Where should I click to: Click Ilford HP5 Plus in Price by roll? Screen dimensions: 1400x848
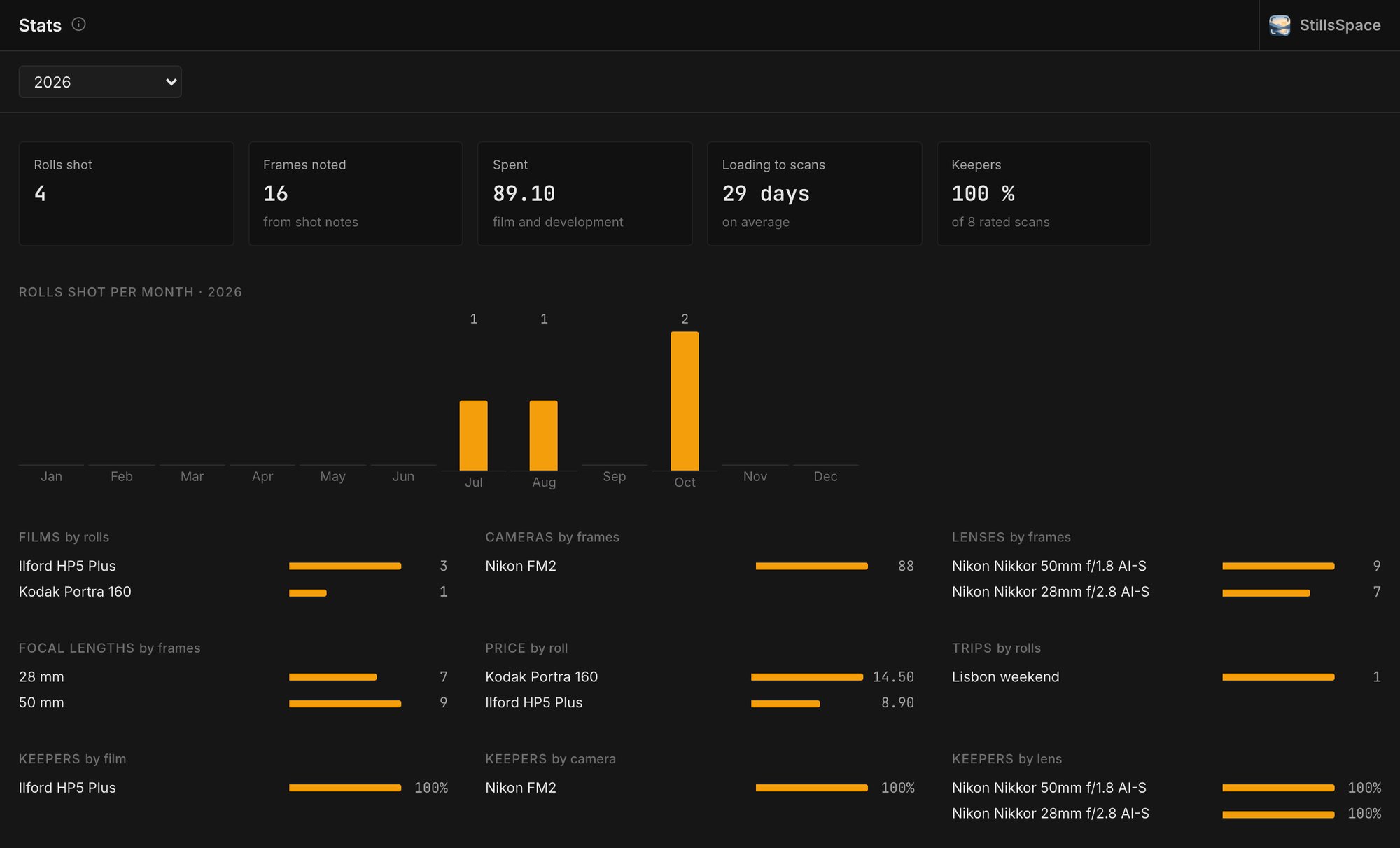click(x=700, y=702)
